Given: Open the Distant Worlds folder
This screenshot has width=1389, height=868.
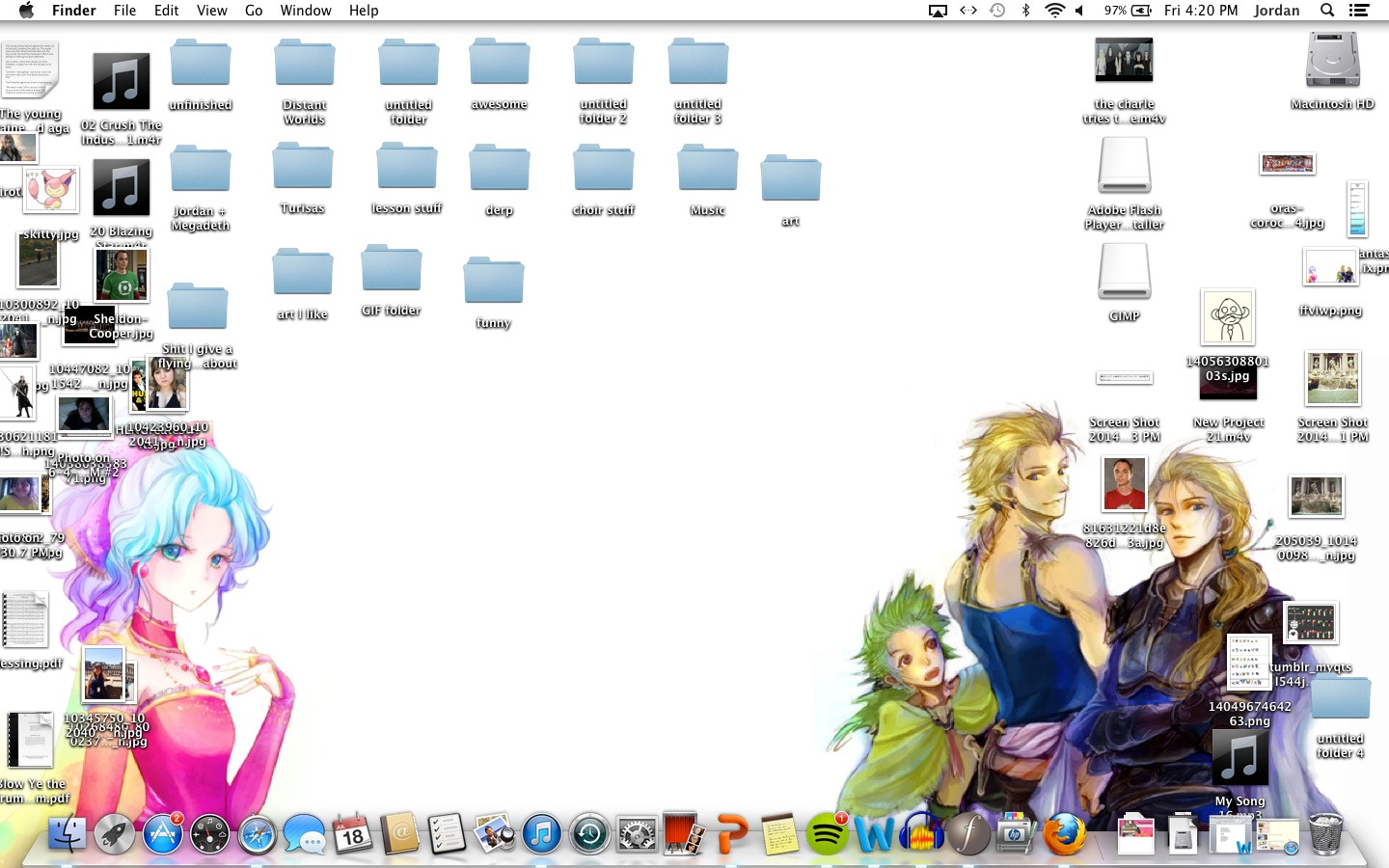Looking at the screenshot, I should coord(305,64).
